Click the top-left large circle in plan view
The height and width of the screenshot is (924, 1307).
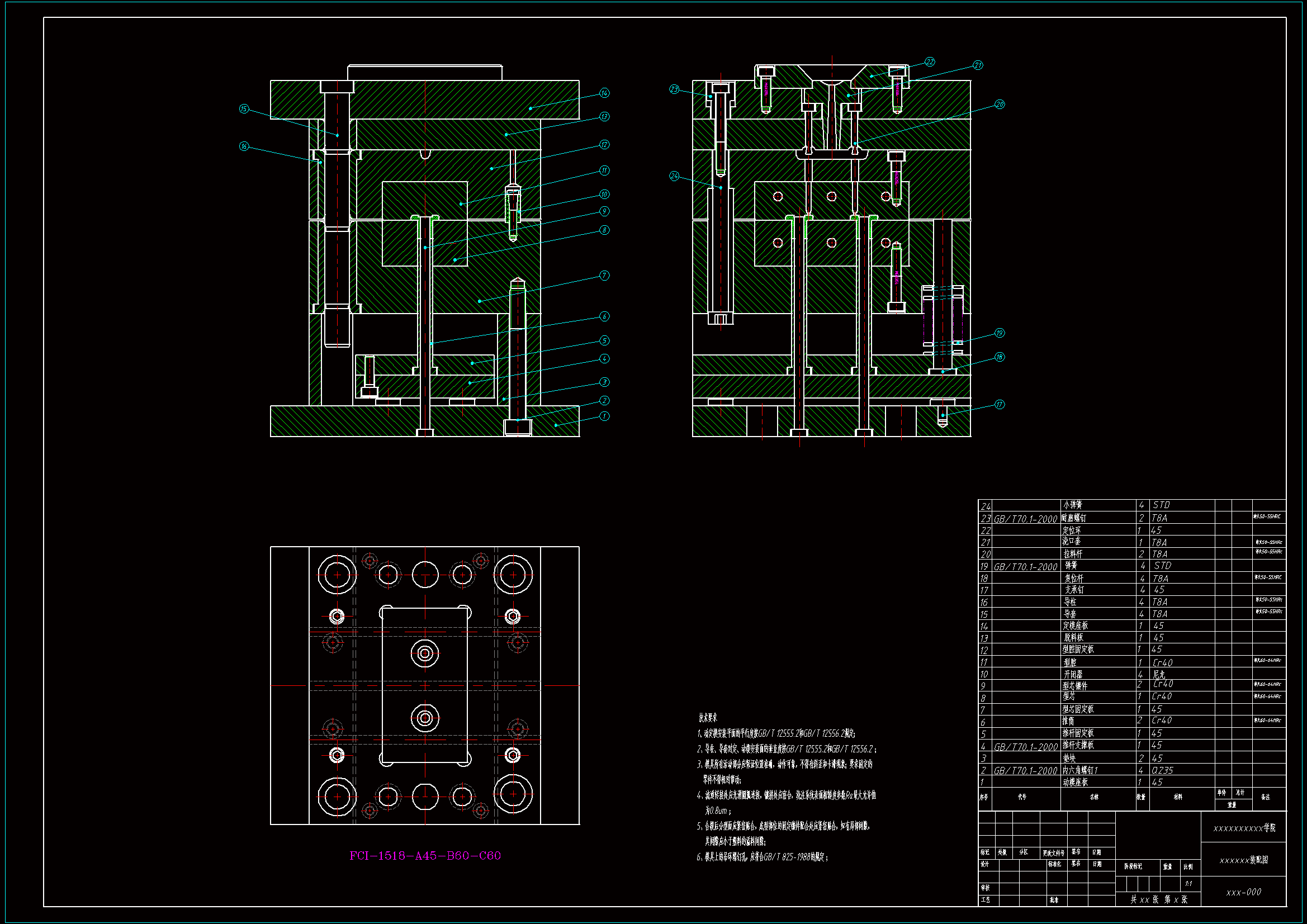pos(337,575)
